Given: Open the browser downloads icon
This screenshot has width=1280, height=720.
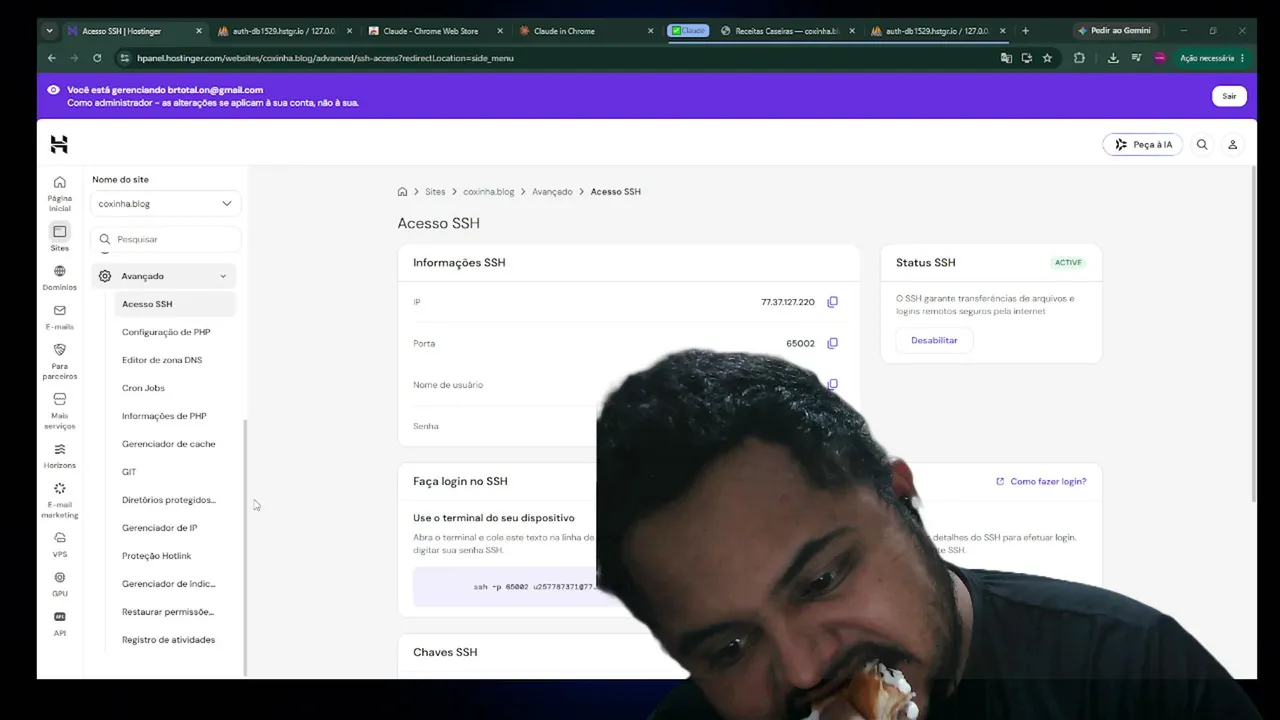Looking at the screenshot, I should coord(1113,58).
